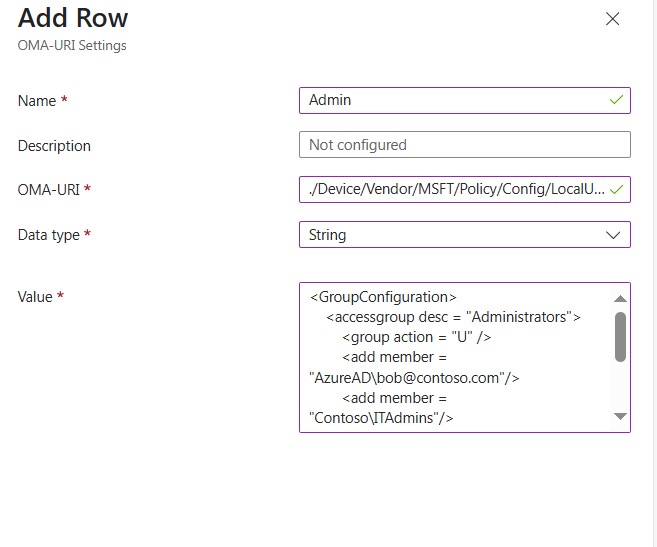The height and width of the screenshot is (547, 657).
Task: Click the Value scrollbar thumb
Action: click(x=620, y=336)
